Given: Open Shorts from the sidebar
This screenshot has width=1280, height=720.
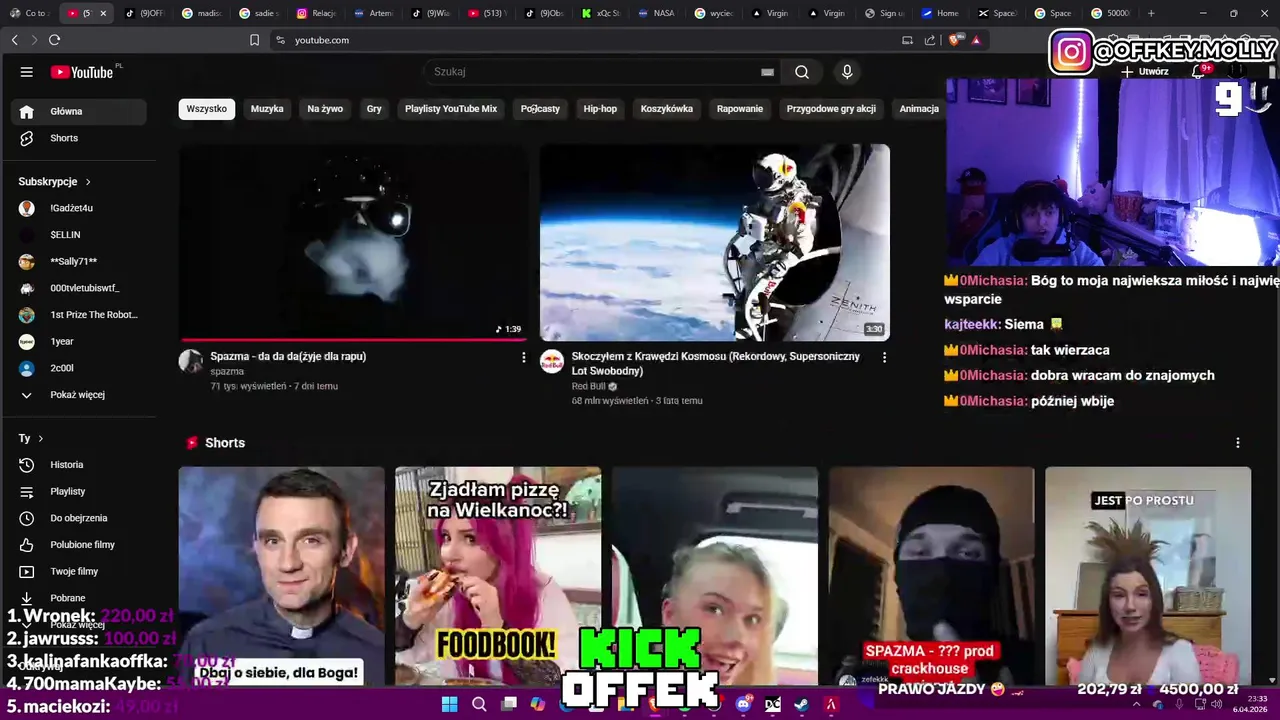Looking at the screenshot, I should [x=78, y=138].
